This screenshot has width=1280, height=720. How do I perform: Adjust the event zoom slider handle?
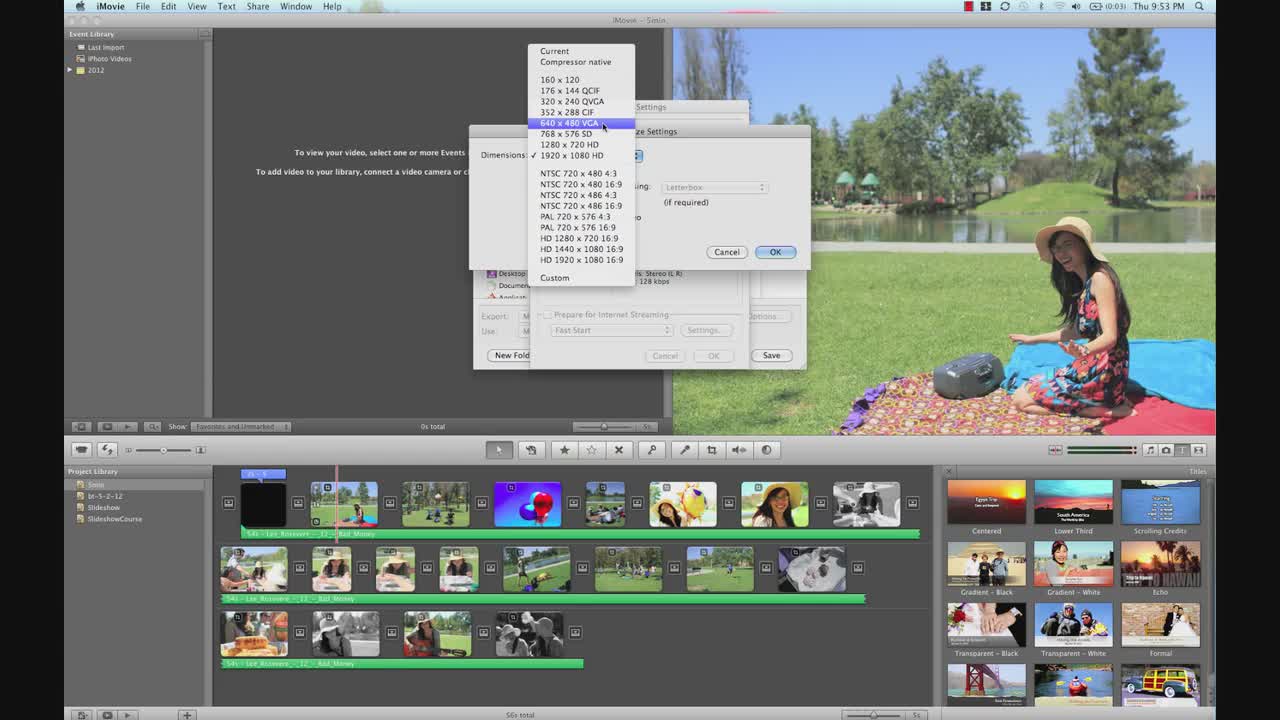[x=603, y=427]
